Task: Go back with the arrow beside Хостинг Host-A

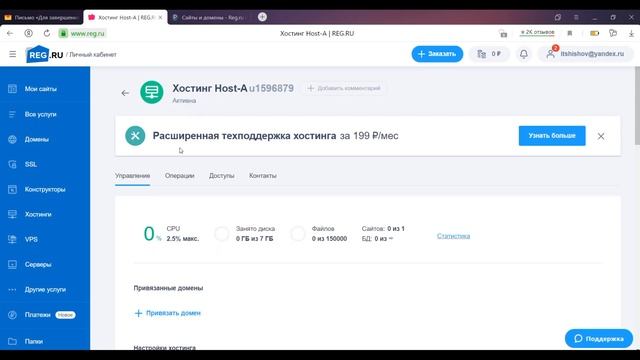Action: coord(125,93)
